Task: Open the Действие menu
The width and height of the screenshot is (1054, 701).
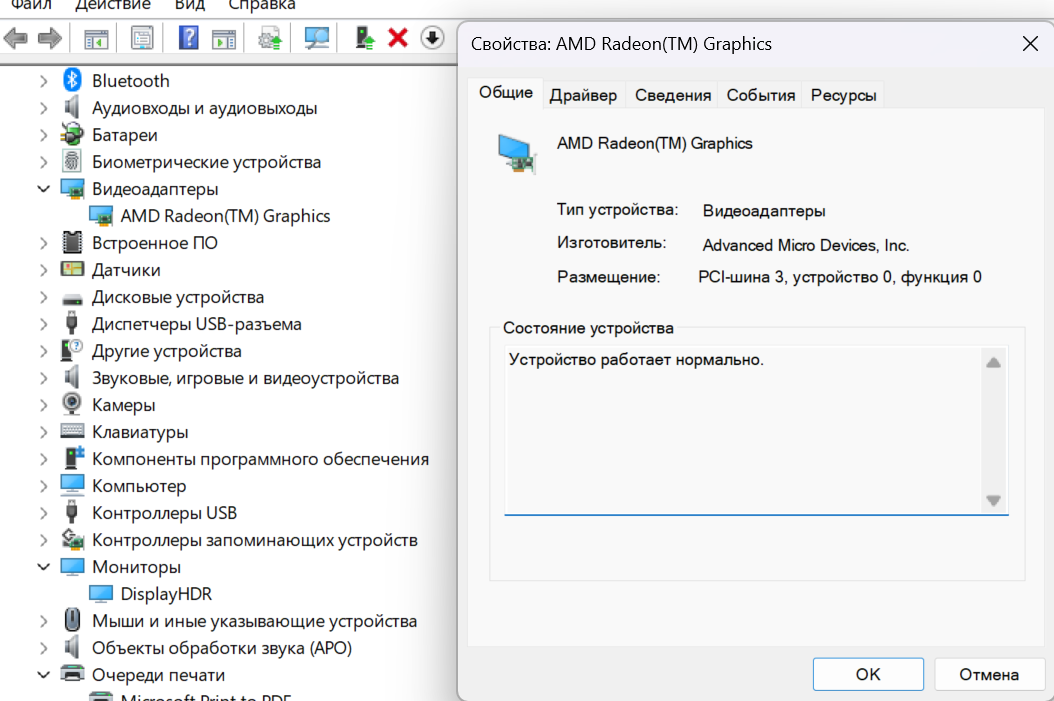Action: click(113, 5)
